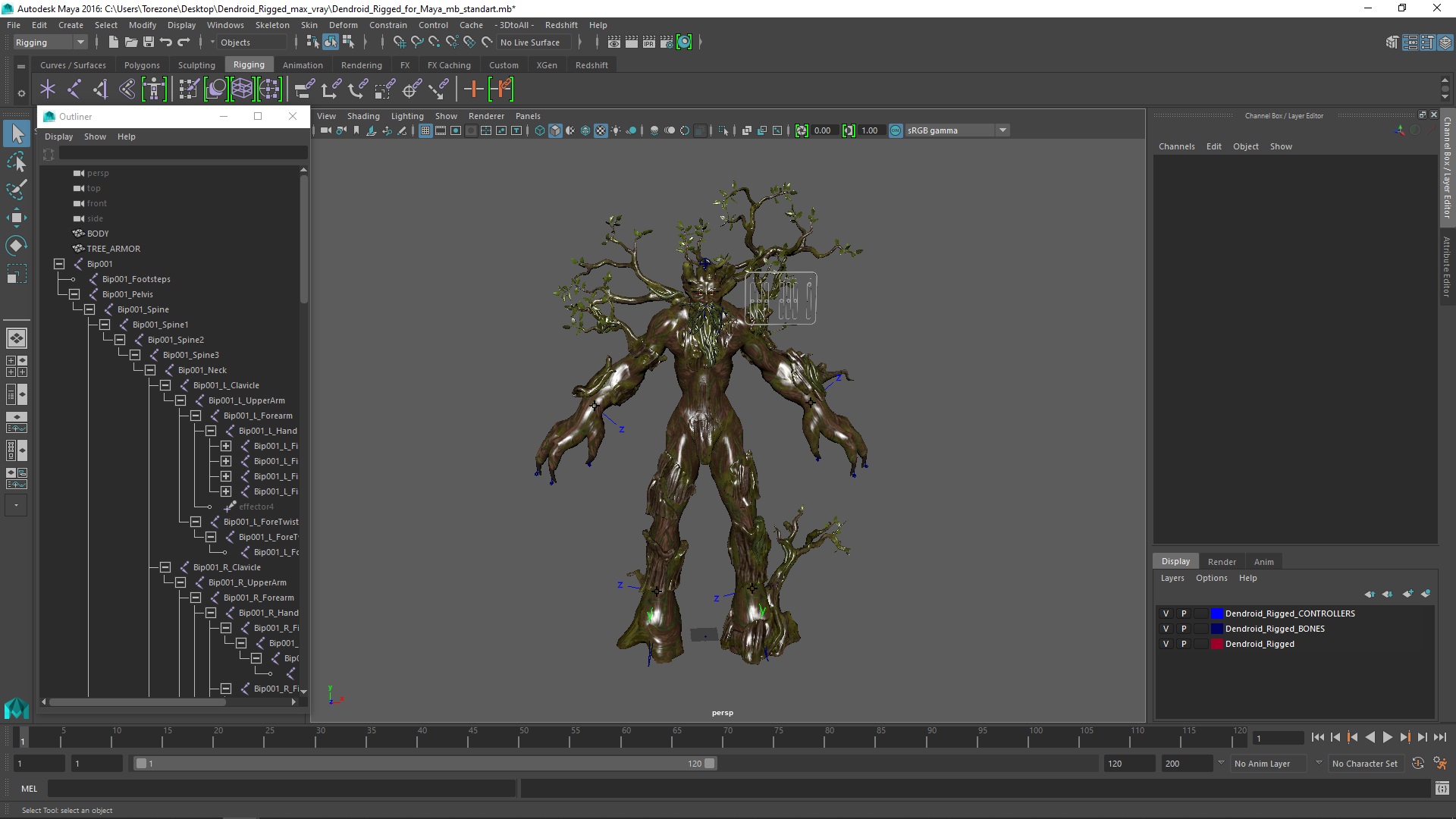
Task: Click the MEL script language label
Action: tap(29, 789)
